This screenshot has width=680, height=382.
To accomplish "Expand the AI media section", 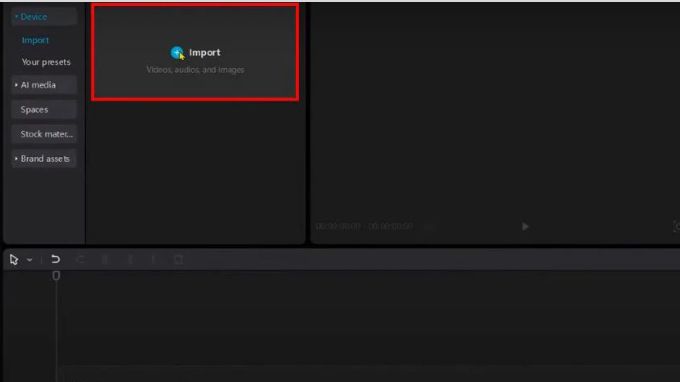I will pos(44,85).
